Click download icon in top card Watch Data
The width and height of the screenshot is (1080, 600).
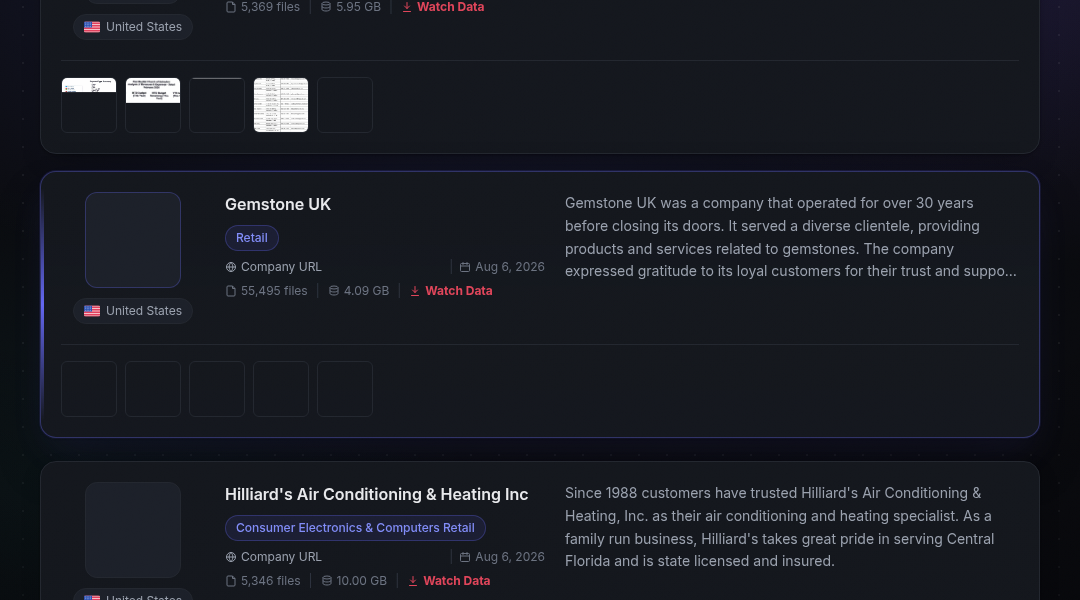coord(406,7)
